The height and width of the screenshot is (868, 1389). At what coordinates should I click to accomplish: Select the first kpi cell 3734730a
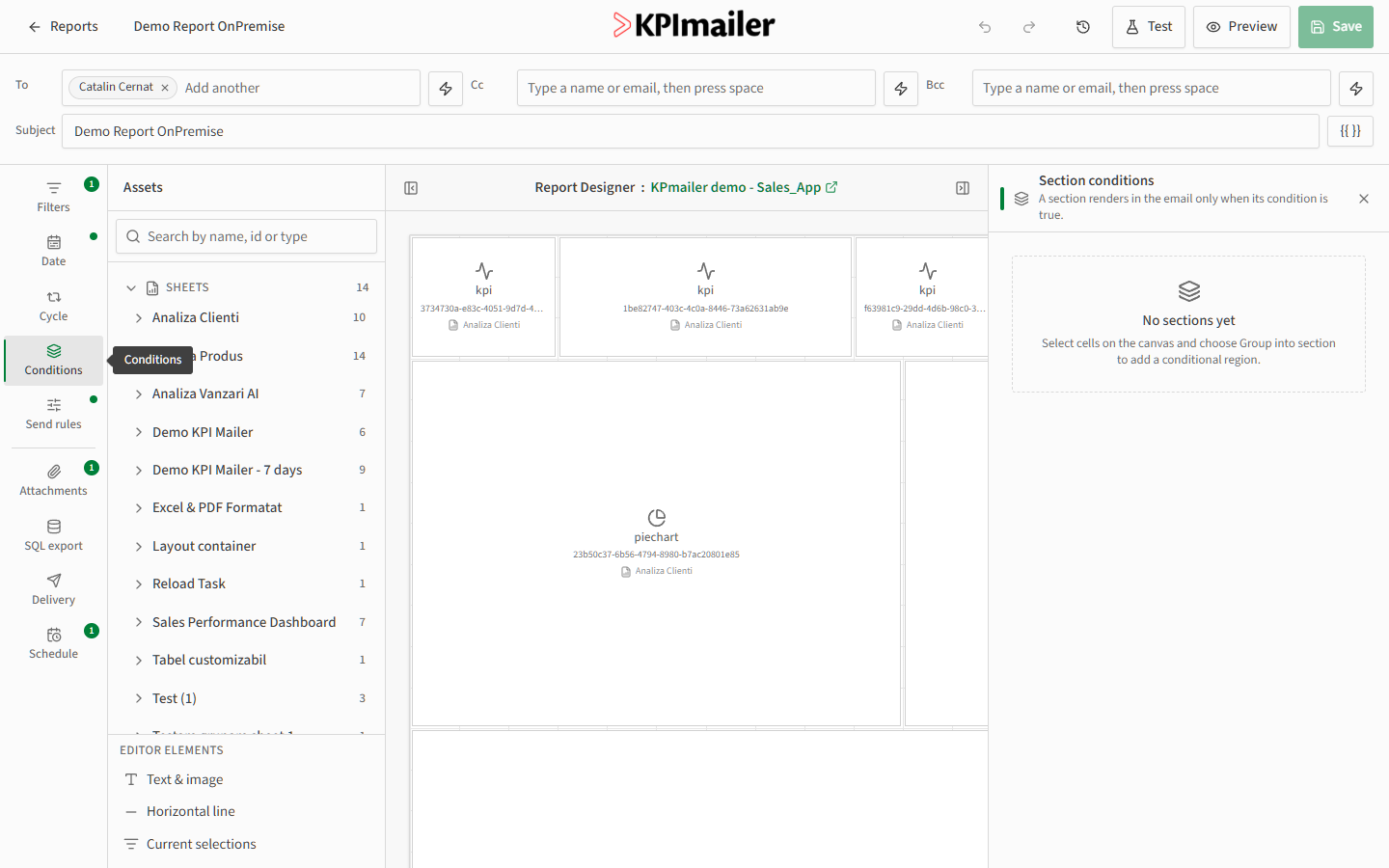point(483,297)
